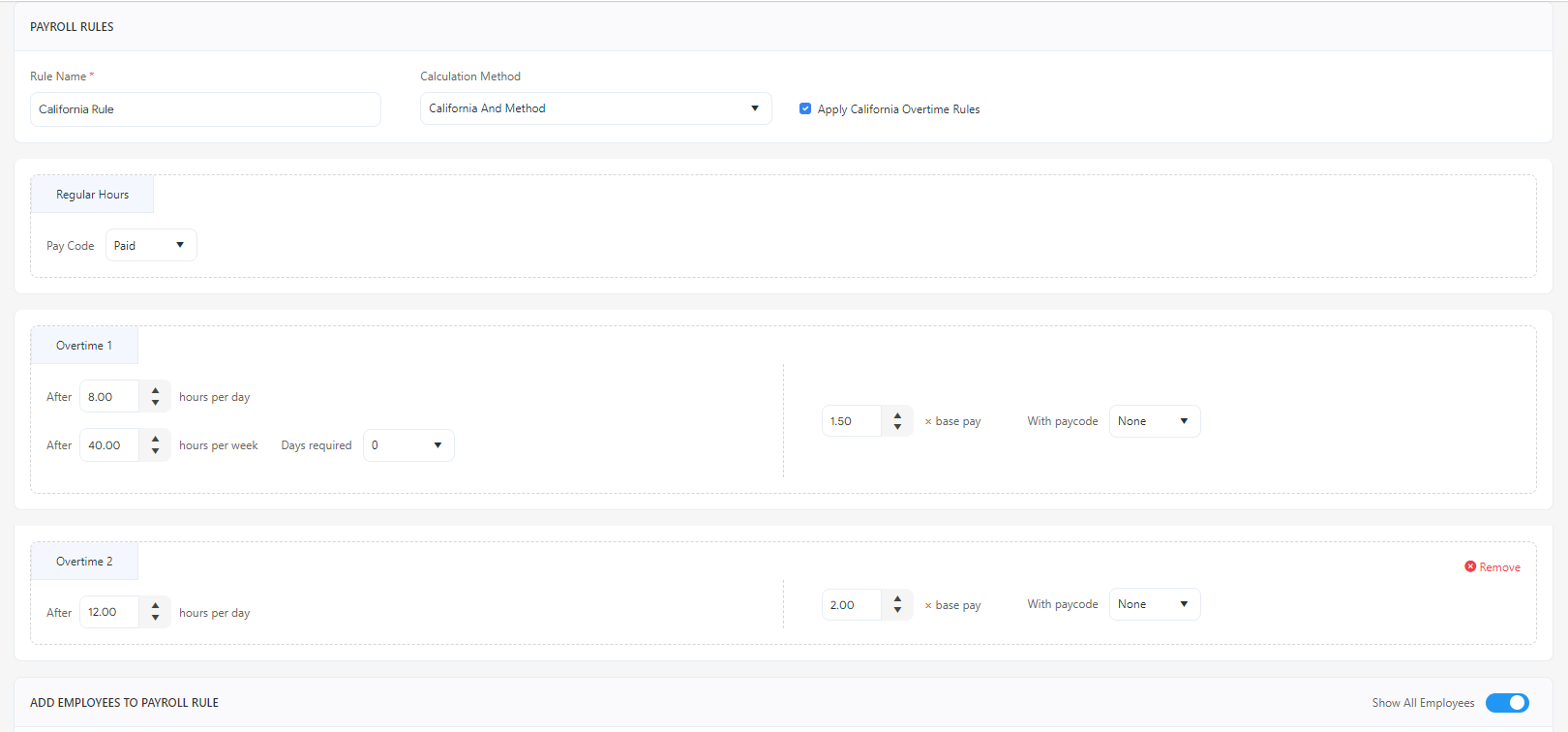Select the Overtime 1 tab label
Image resolution: width=1568 pixels, height=732 pixels.
(x=84, y=346)
